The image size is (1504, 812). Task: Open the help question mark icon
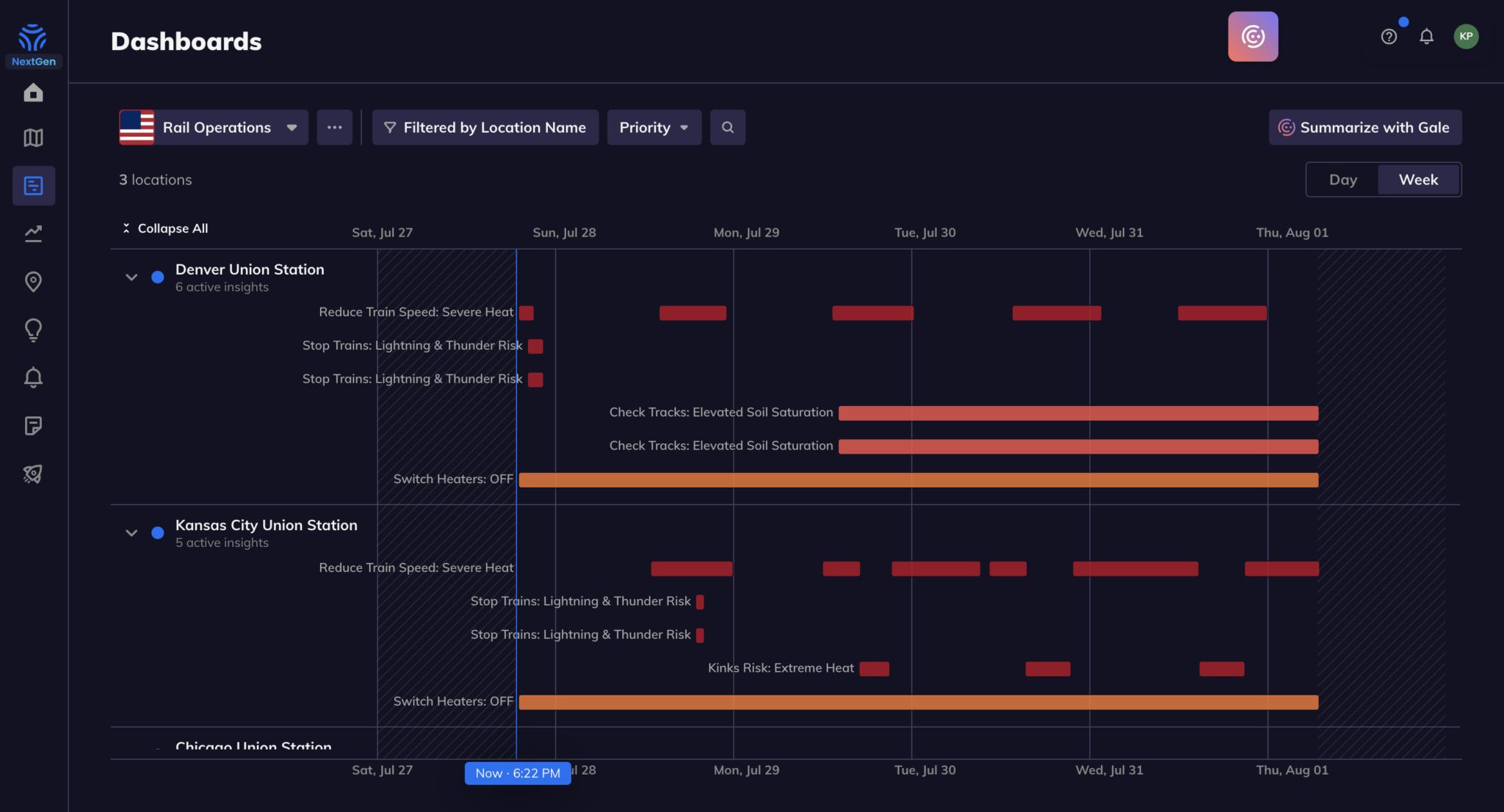tap(1389, 37)
